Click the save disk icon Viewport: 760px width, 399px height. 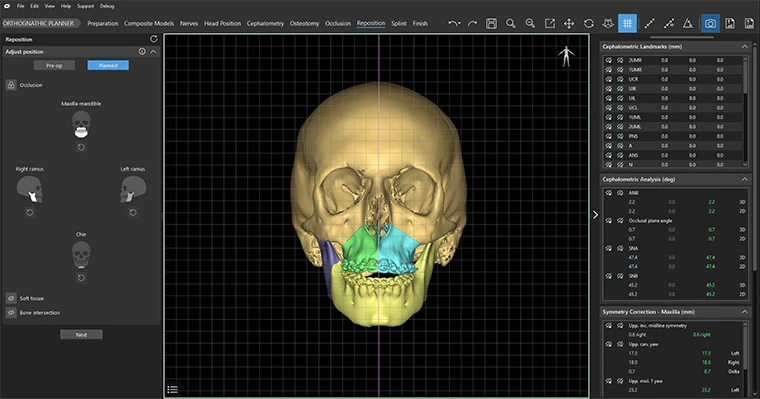point(491,23)
